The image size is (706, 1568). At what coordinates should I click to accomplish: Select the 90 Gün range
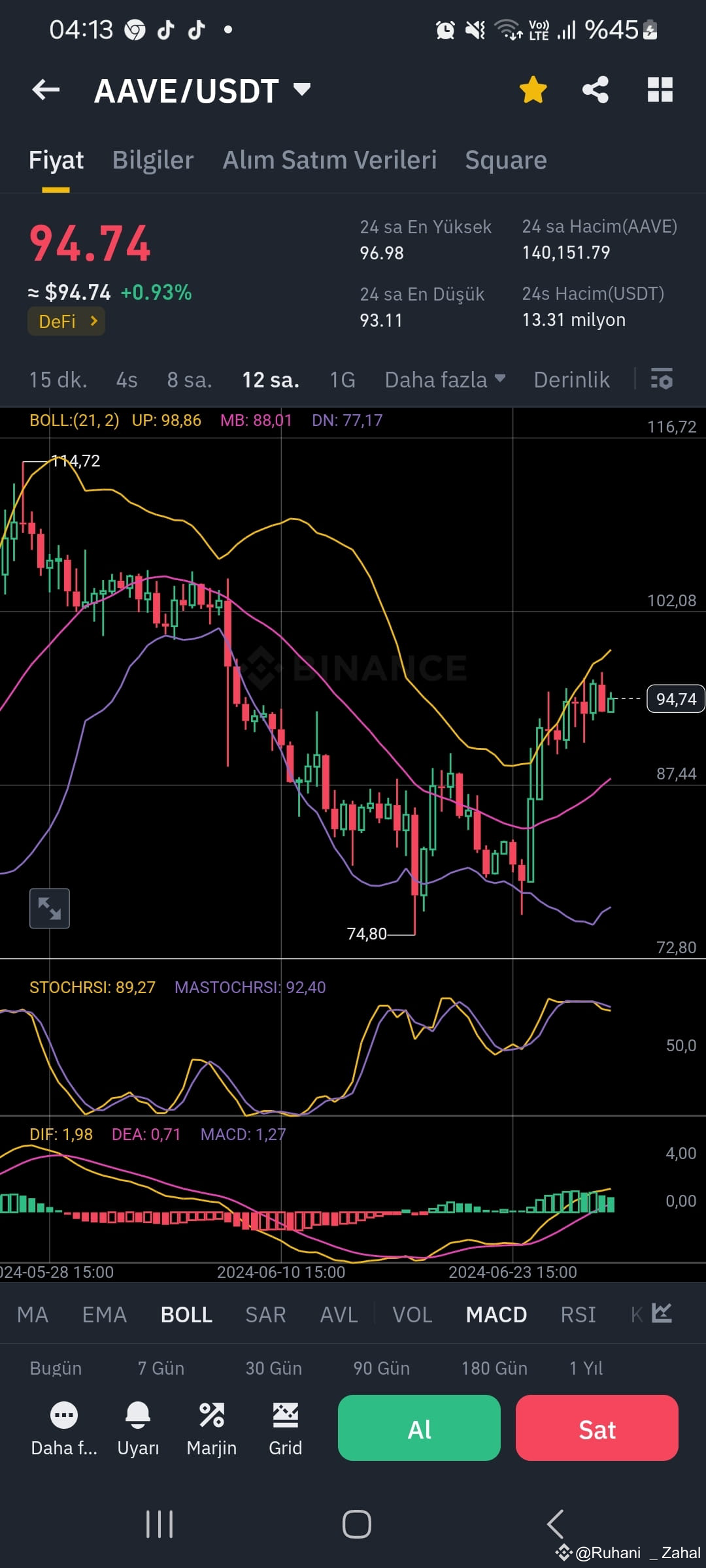[x=382, y=1368]
